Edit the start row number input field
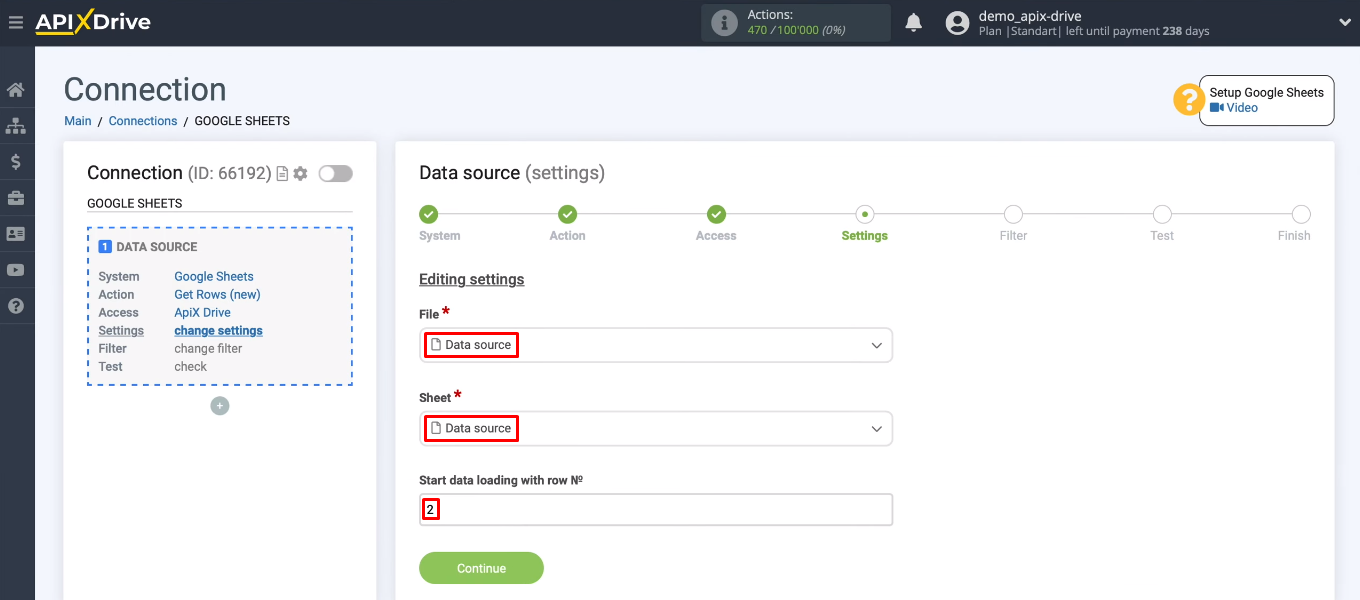The width and height of the screenshot is (1360, 600). [x=656, y=509]
